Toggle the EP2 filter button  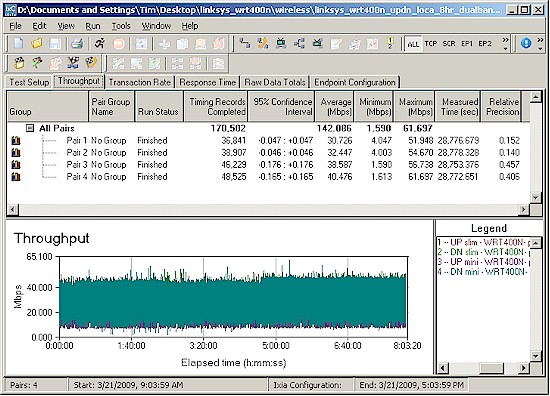click(x=485, y=44)
